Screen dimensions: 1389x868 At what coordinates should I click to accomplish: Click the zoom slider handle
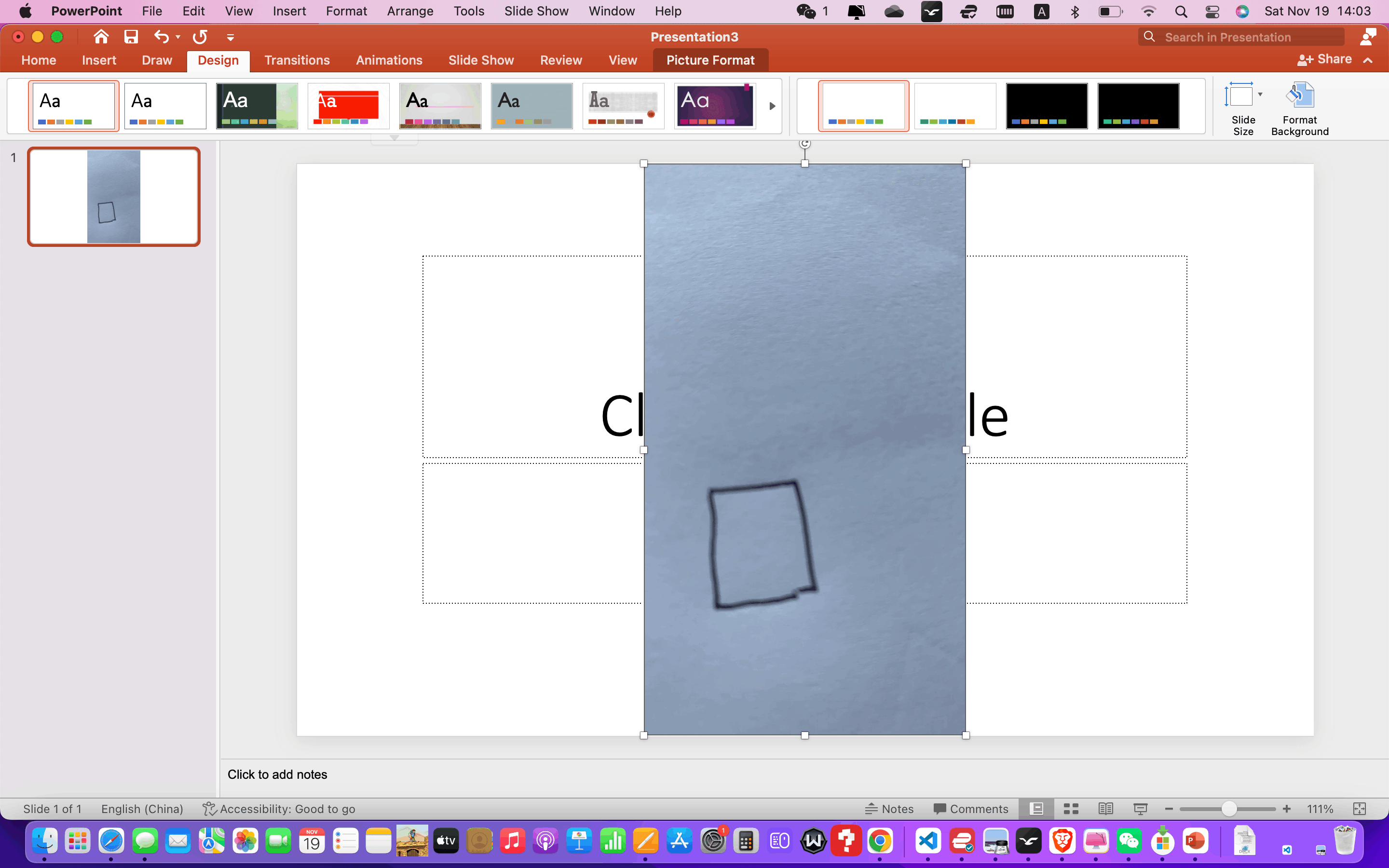(1229, 809)
